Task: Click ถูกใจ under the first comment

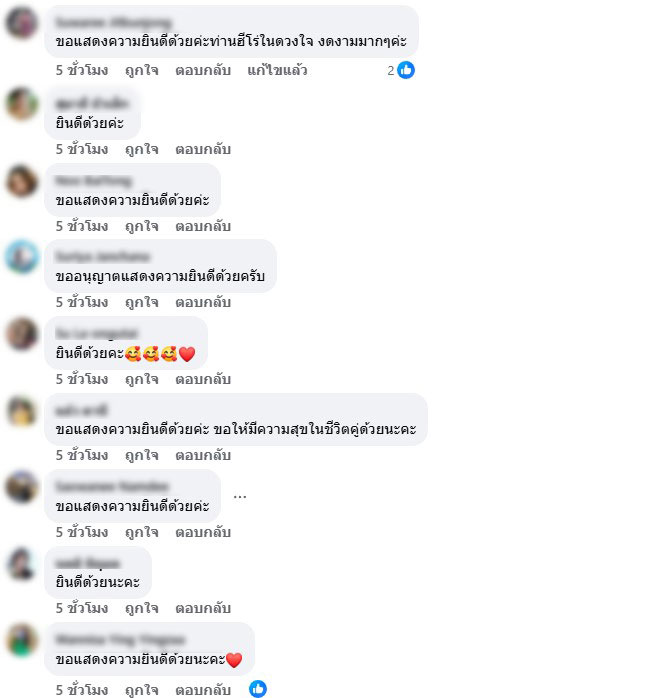Action: click(x=142, y=70)
